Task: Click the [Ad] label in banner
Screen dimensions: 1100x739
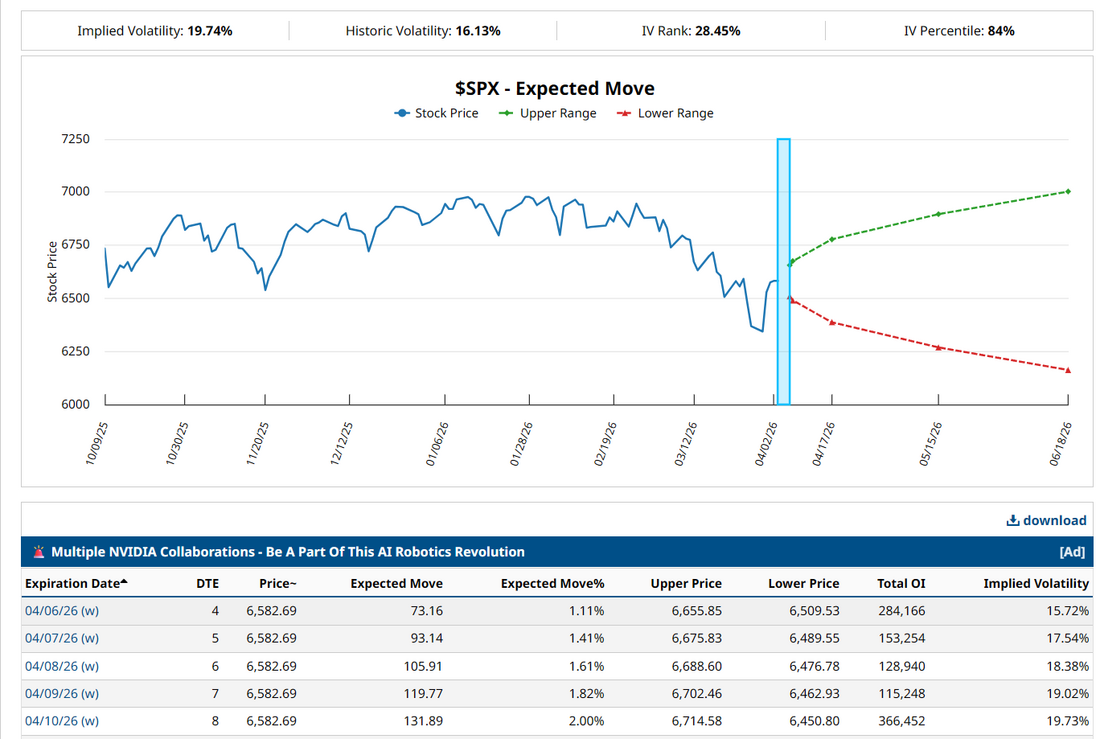Action: tap(1072, 552)
